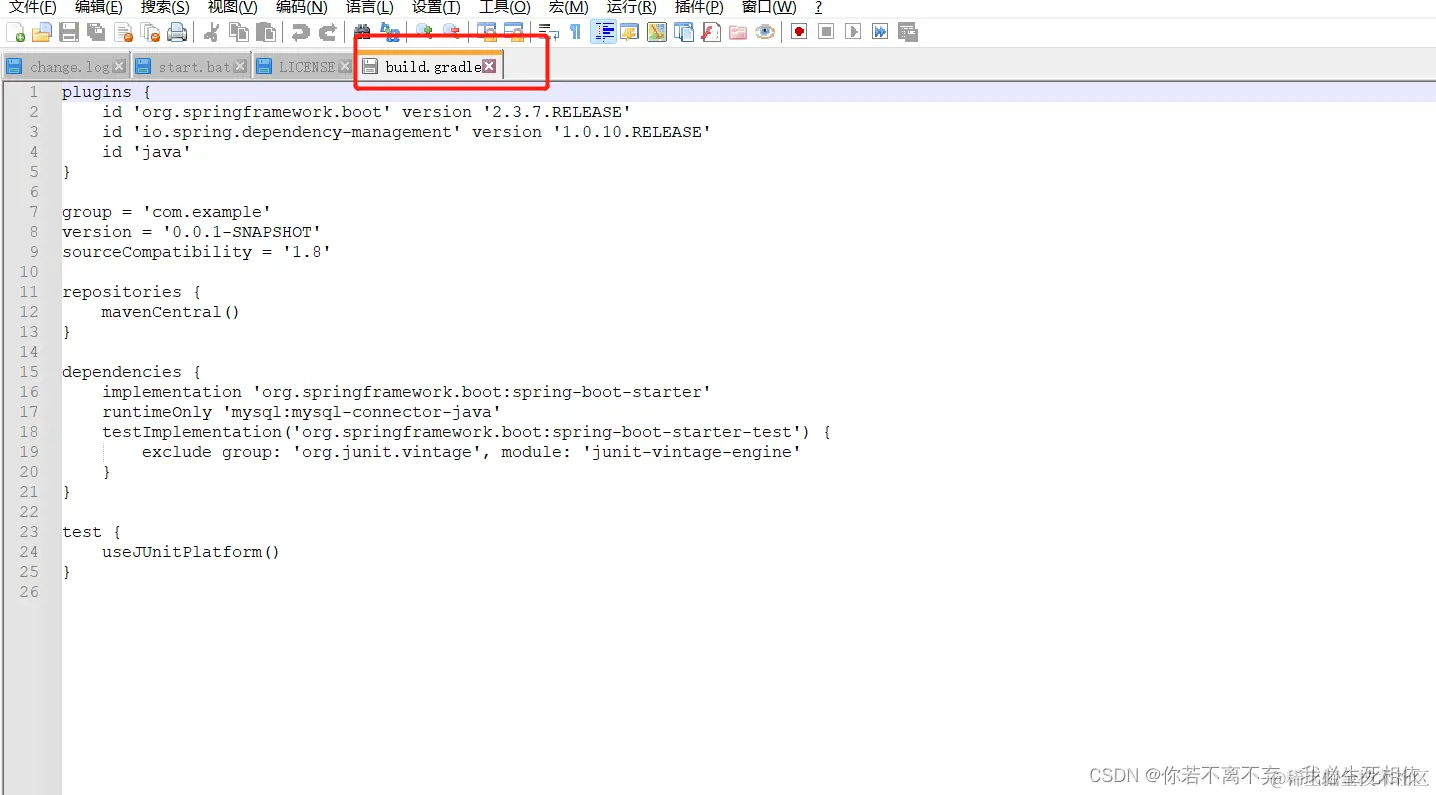Open the 编码(N) menu
Screen dimensions: 1436x795
coord(301,7)
